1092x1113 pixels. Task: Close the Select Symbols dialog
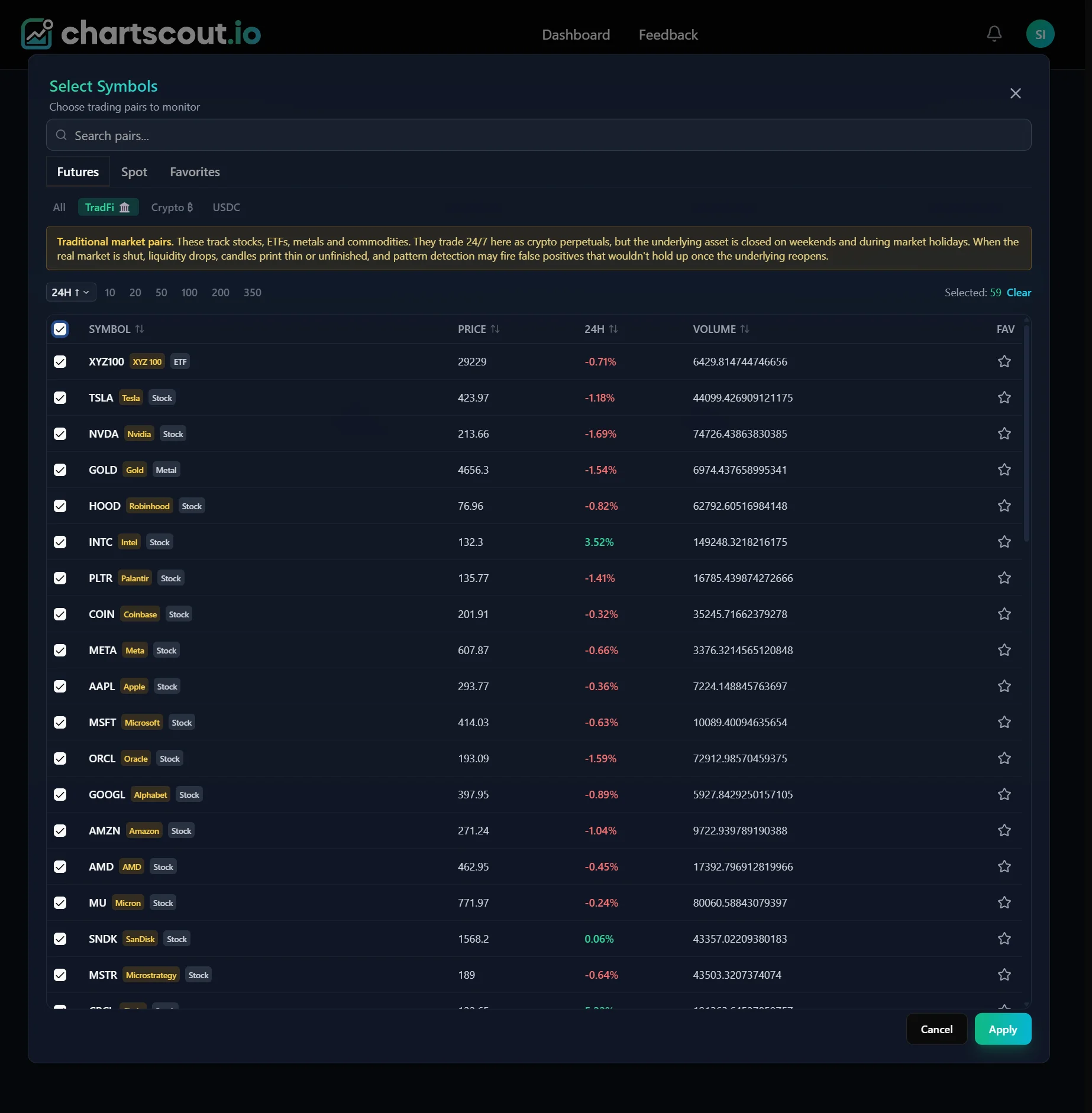tap(1015, 93)
